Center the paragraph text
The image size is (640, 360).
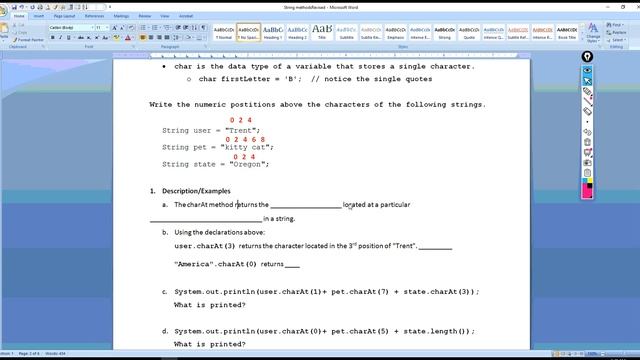point(151,38)
